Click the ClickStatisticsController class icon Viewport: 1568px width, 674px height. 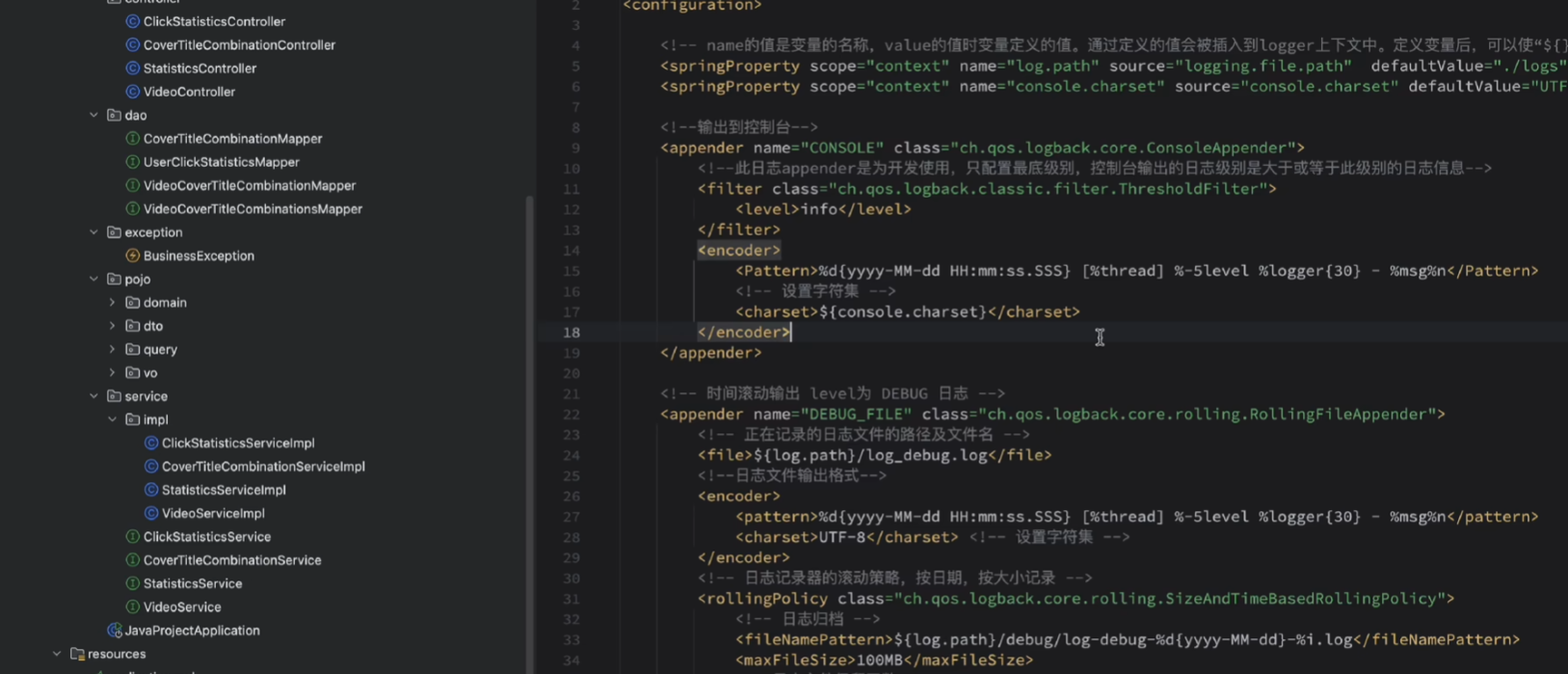(x=133, y=21)
